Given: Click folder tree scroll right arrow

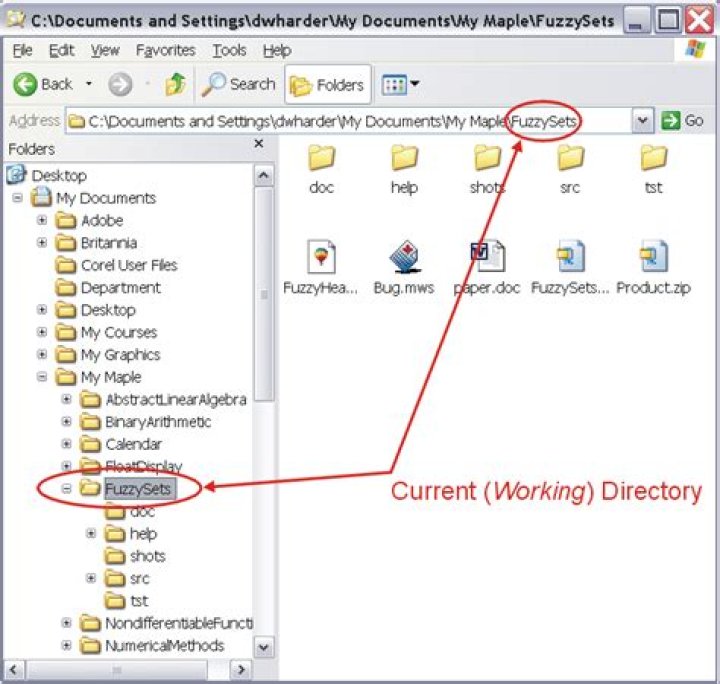Looking at the screenshot, I should point(241,670).
